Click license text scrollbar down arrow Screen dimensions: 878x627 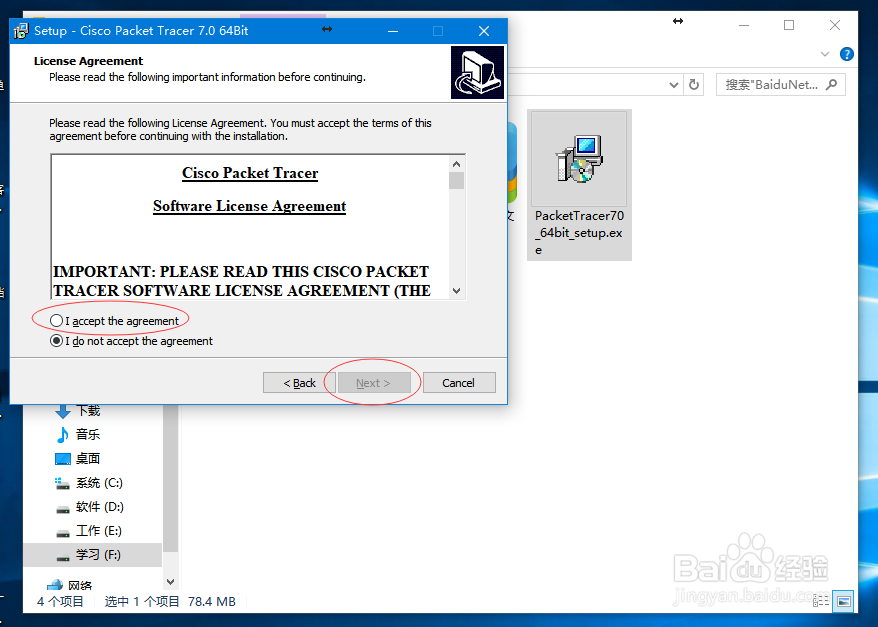click(x=456, y=291)
